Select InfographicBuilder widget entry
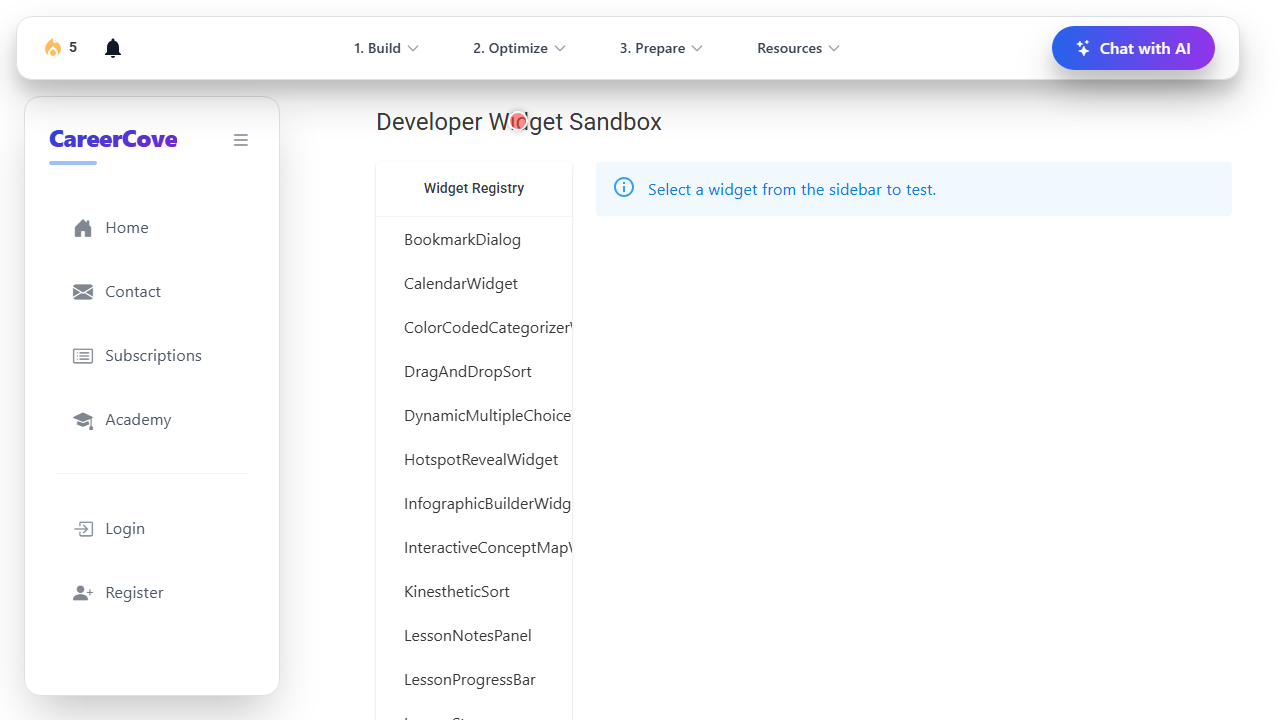Viewport: 1280px width, 720px height. [x=474, y=504]
